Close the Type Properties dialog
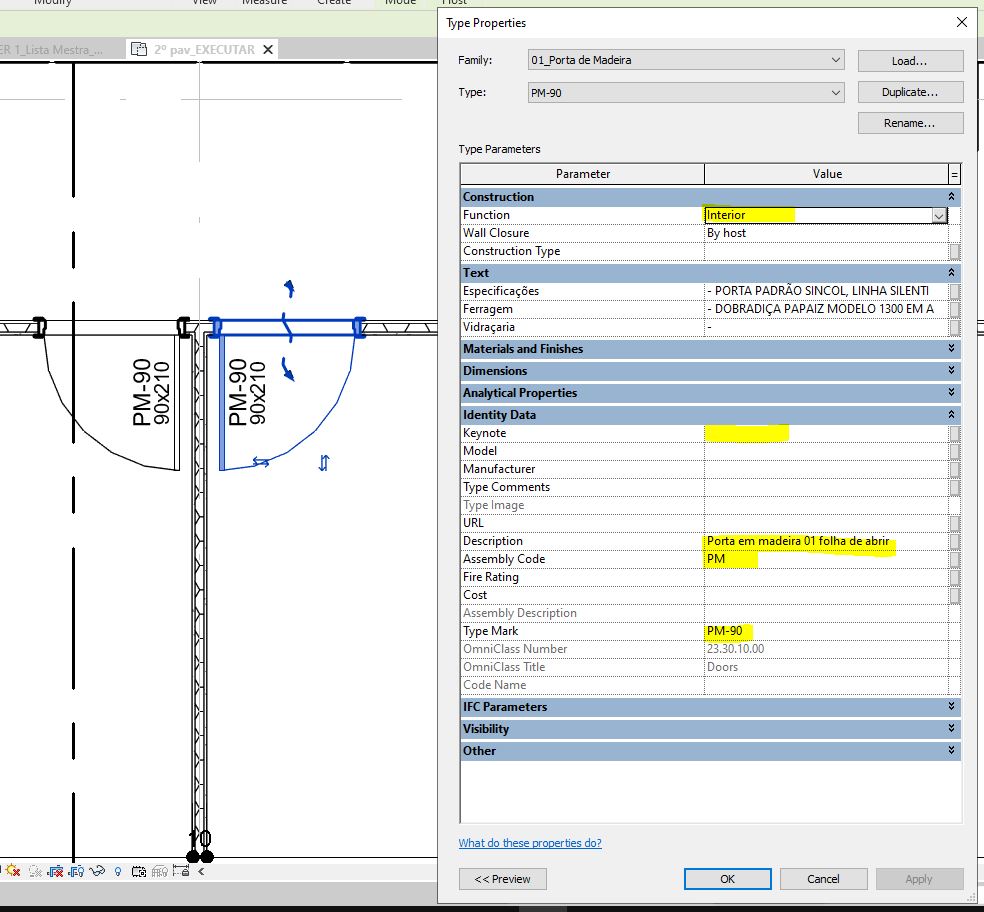Image resolution: width=984 pixels, height=912 pixels. coord(961,23)
